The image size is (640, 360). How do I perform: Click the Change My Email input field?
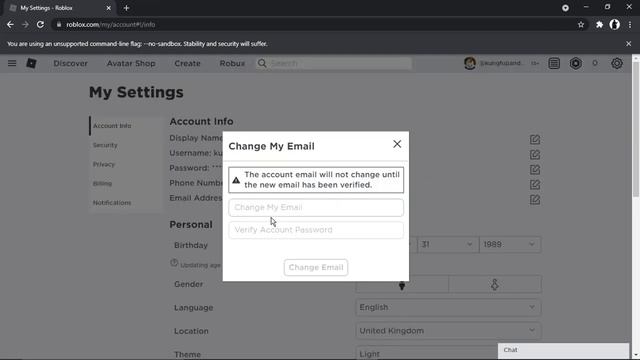[x=316, y=207]
